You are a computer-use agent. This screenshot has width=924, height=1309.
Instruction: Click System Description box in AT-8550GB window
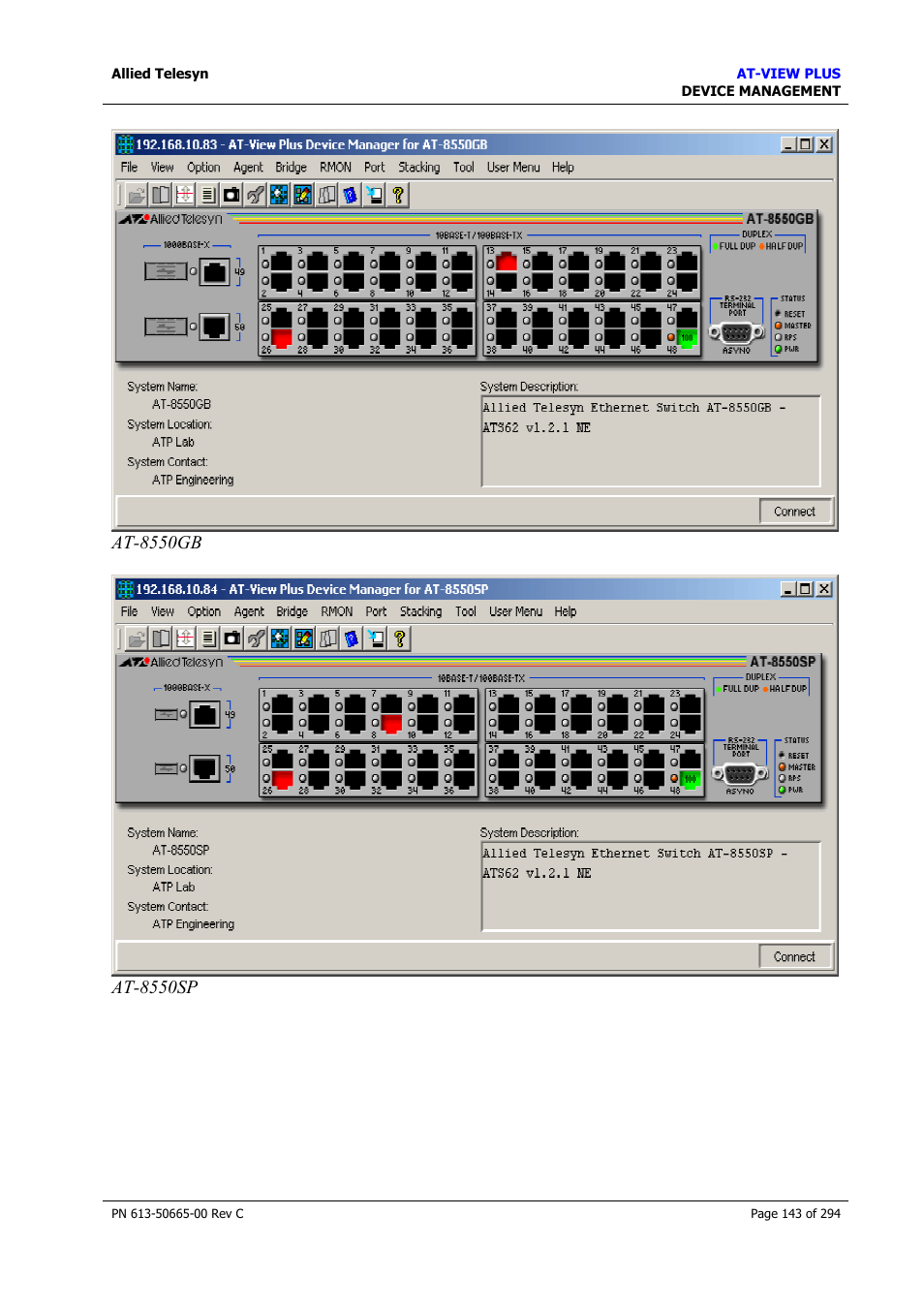pyautogui.click(x=651, y=440)
